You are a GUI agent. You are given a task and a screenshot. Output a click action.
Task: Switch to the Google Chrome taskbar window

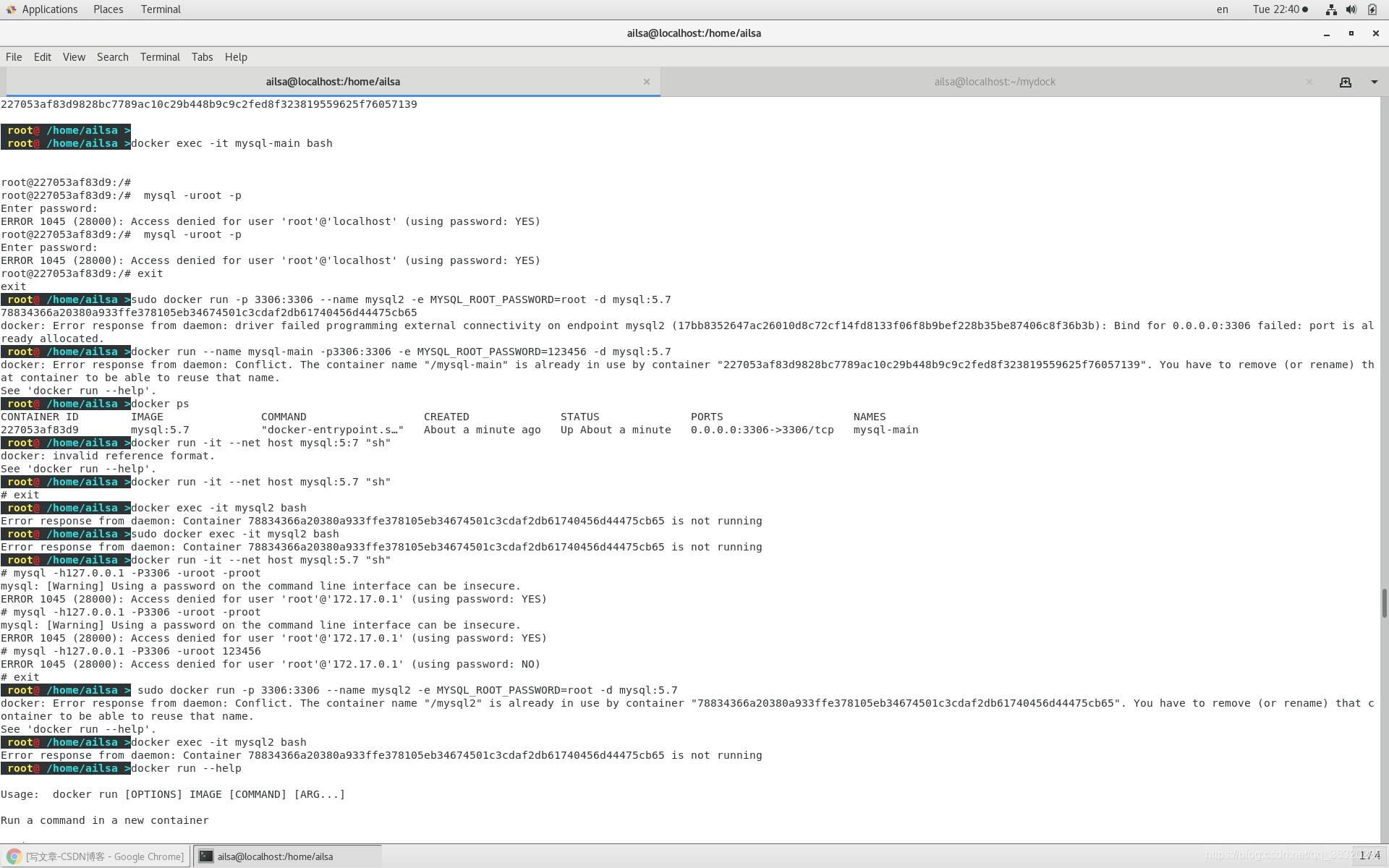[x=96, y=856]
